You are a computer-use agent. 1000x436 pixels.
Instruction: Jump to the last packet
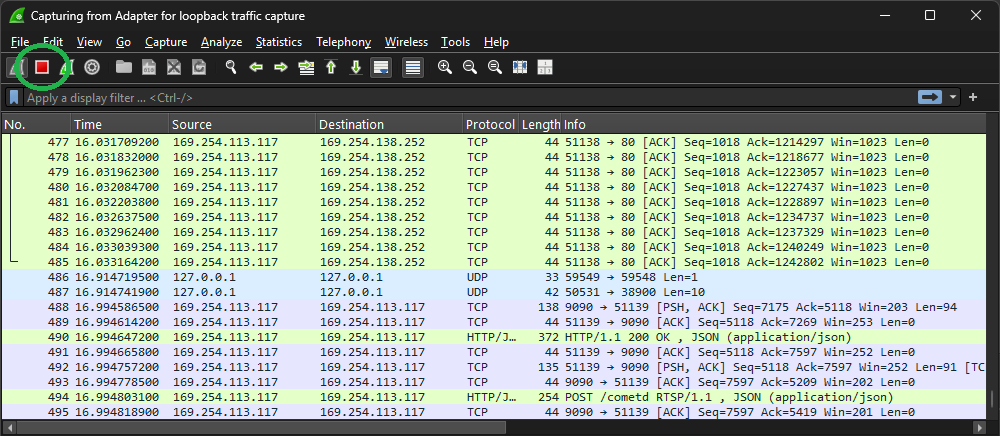(356, 67)
